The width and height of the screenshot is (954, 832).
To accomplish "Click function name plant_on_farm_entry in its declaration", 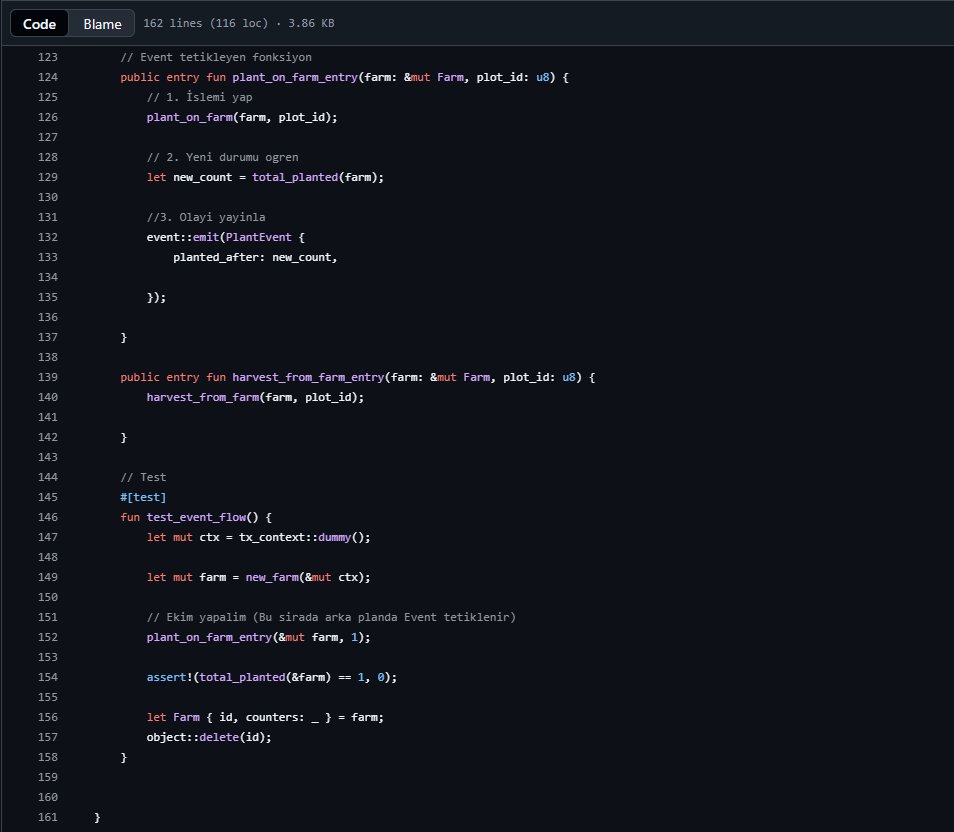I will point(295,77).
